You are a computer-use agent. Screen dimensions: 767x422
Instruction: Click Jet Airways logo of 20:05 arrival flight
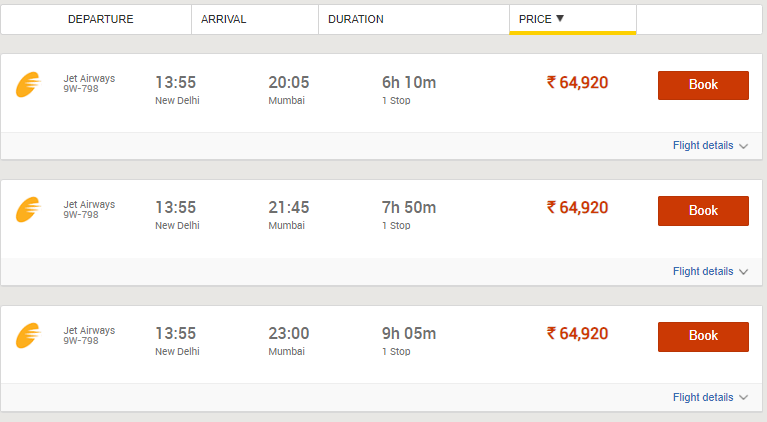coord(28,85)
